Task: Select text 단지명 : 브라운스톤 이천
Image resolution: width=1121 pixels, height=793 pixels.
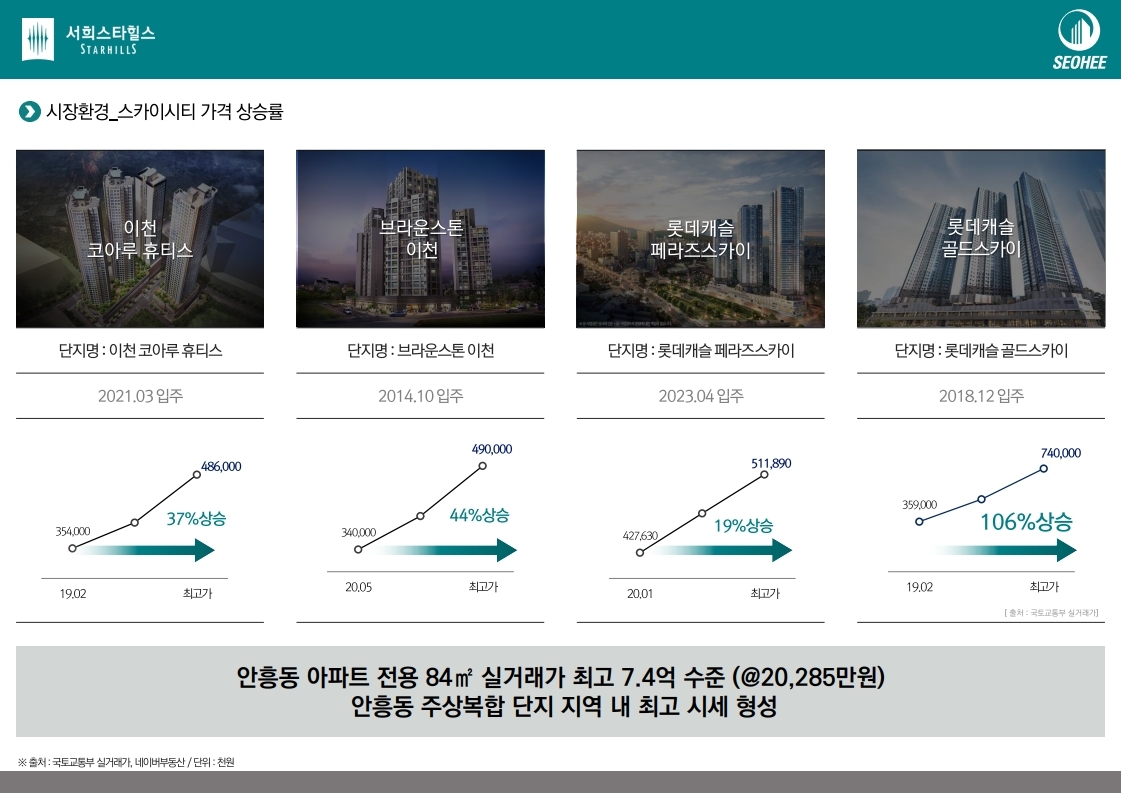Action: coord(420,350)
